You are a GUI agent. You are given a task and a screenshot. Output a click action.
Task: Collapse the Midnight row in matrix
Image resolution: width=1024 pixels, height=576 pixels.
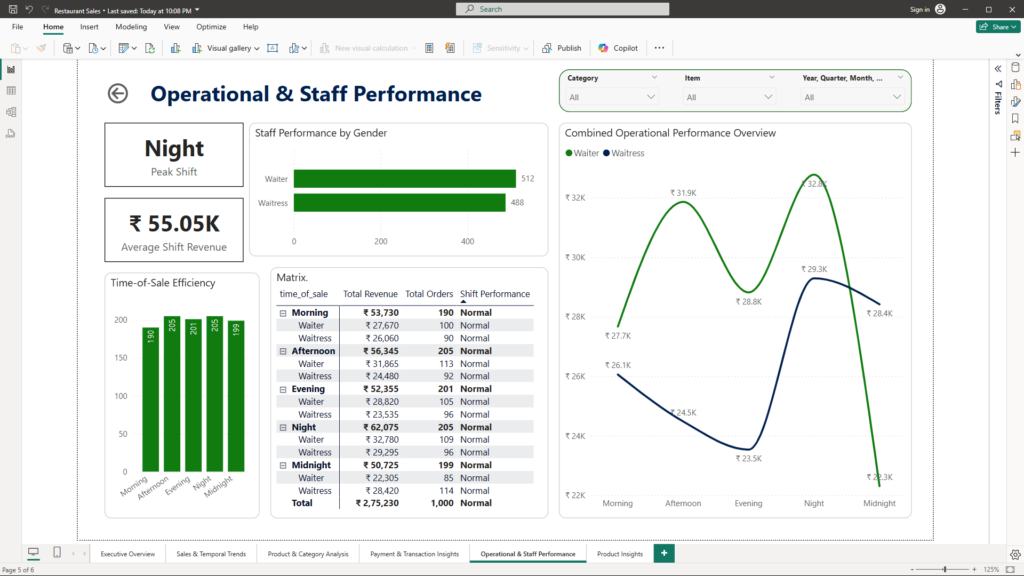283,465
